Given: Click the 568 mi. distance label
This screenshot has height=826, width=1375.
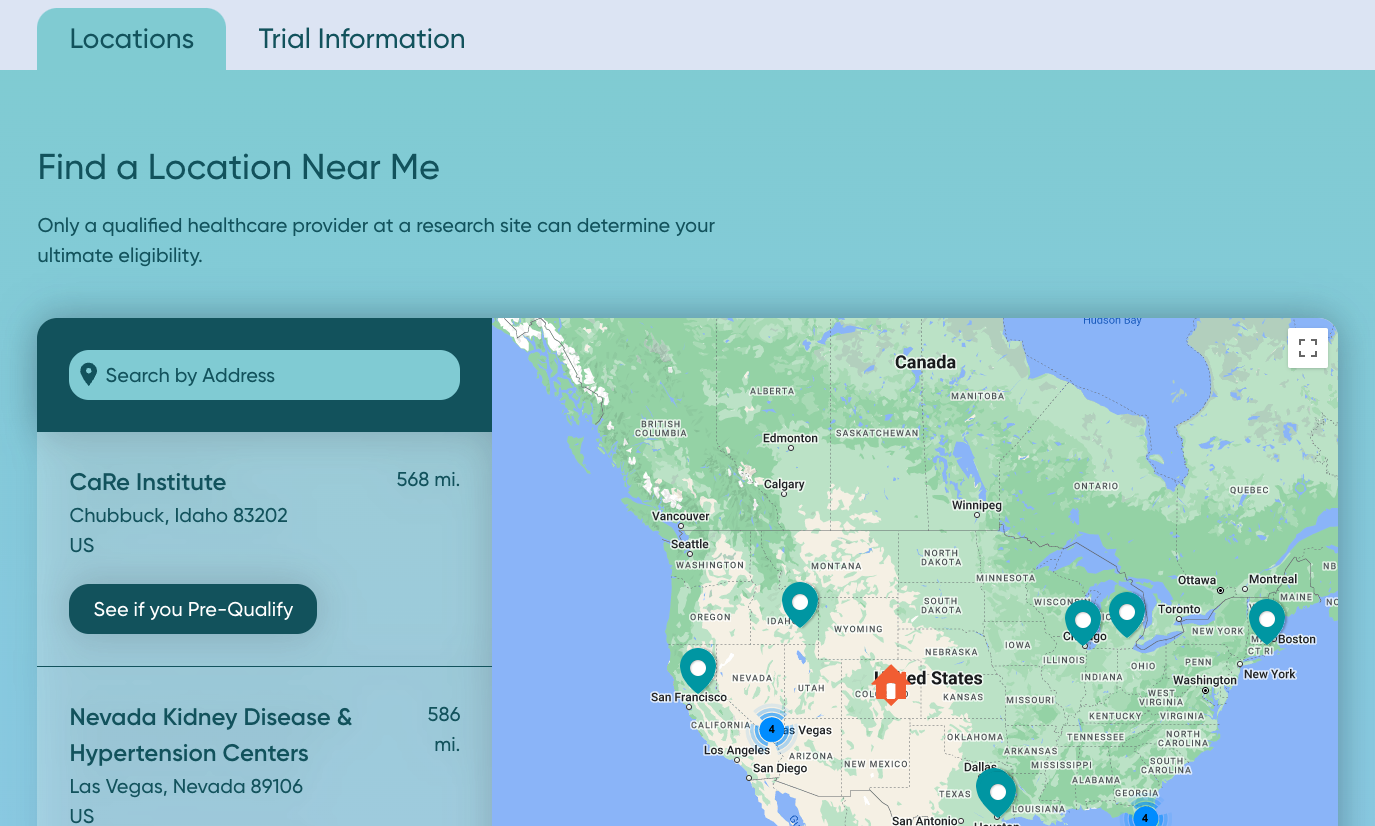Looking at the screenshot, I should tap(428, 480).
